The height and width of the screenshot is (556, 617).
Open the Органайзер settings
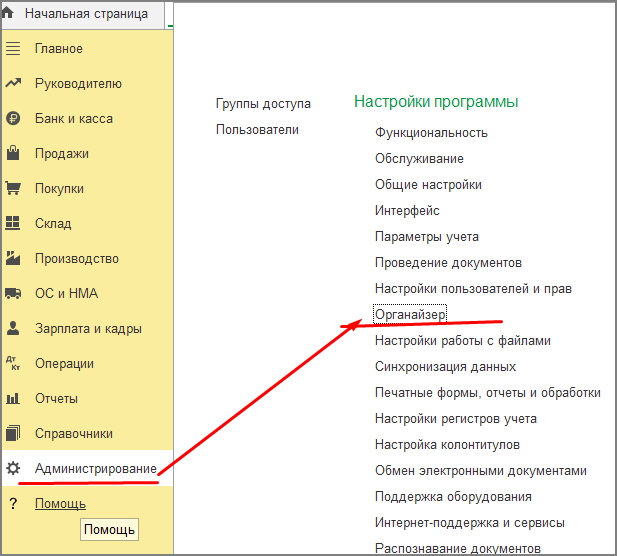[410, 314]
